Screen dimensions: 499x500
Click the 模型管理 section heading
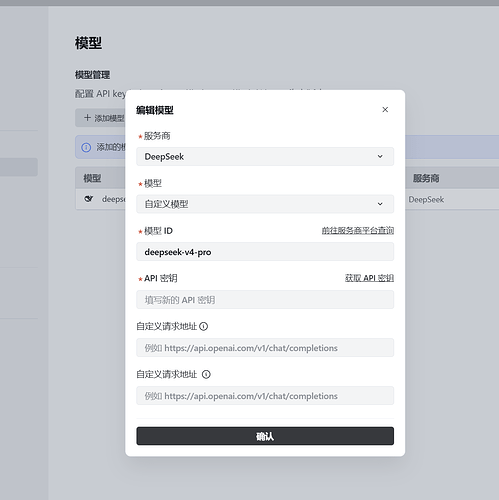pyautogui.click(x=92, y=75)
